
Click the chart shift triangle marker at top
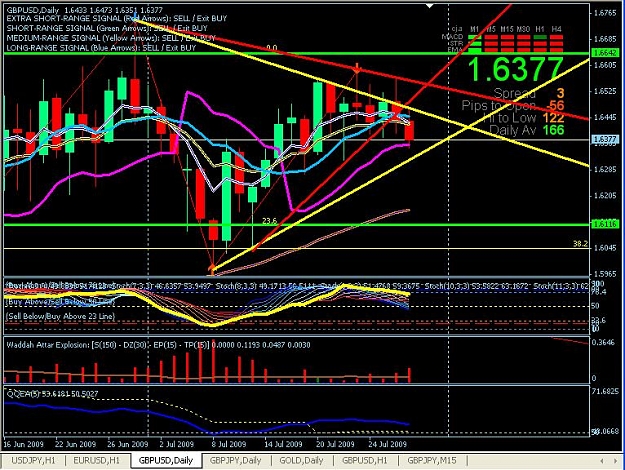(x=429, y=6)
